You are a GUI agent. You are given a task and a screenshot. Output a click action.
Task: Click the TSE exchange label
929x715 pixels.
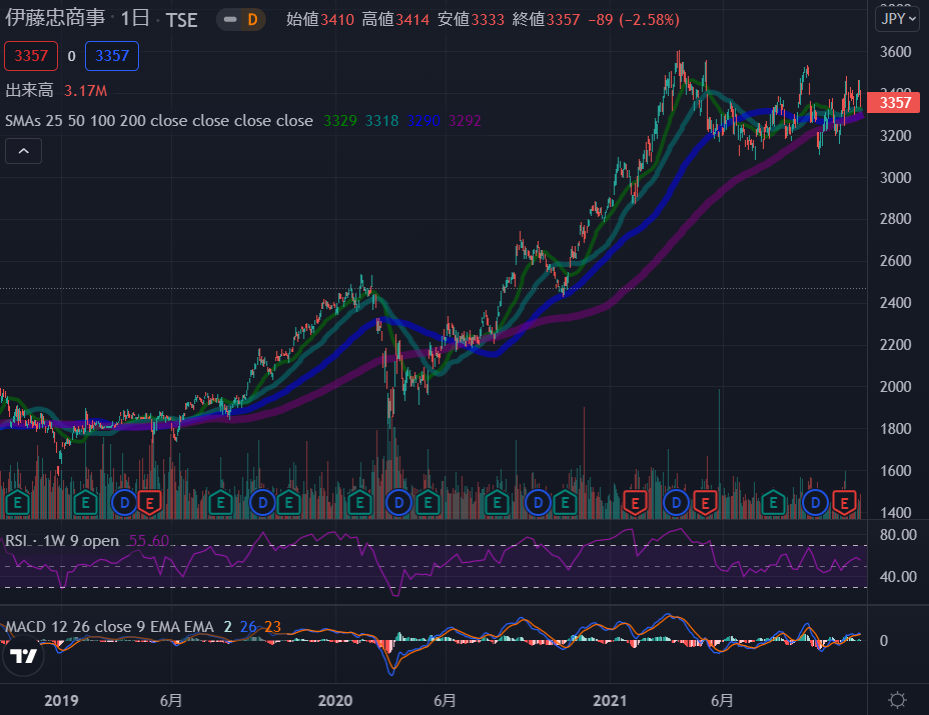pos(181,20)
